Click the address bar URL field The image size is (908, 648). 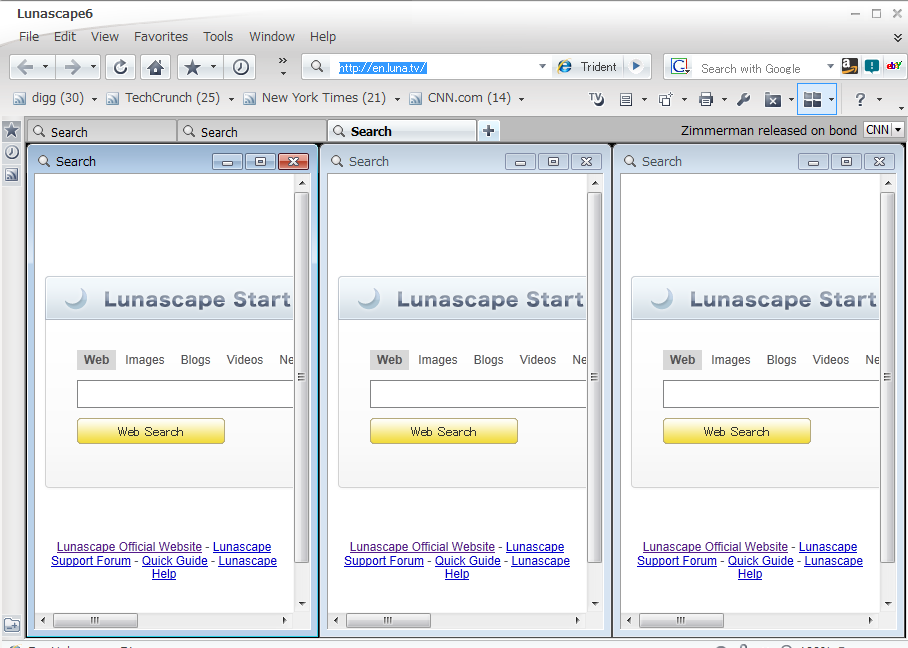point(436,67)
